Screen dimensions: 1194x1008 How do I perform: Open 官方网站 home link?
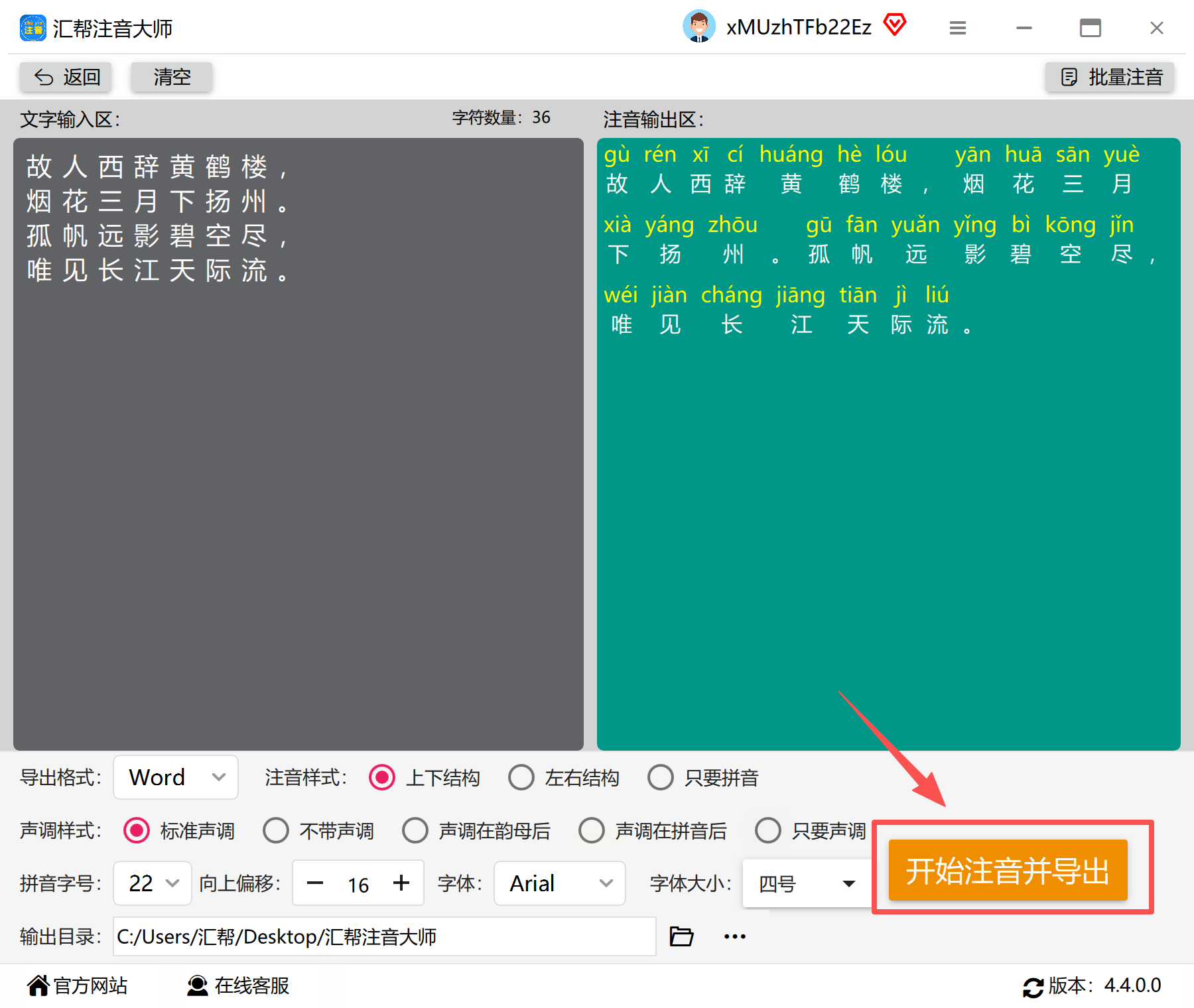tap(77, 985)
